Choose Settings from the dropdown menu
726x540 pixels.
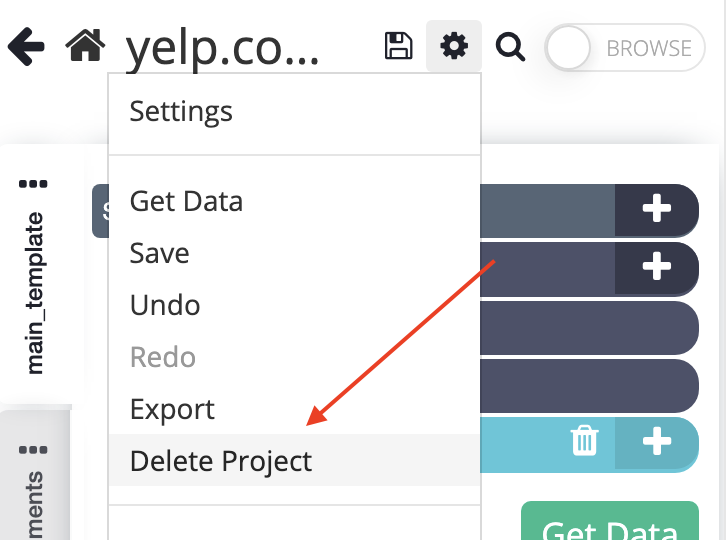(181, 112)
